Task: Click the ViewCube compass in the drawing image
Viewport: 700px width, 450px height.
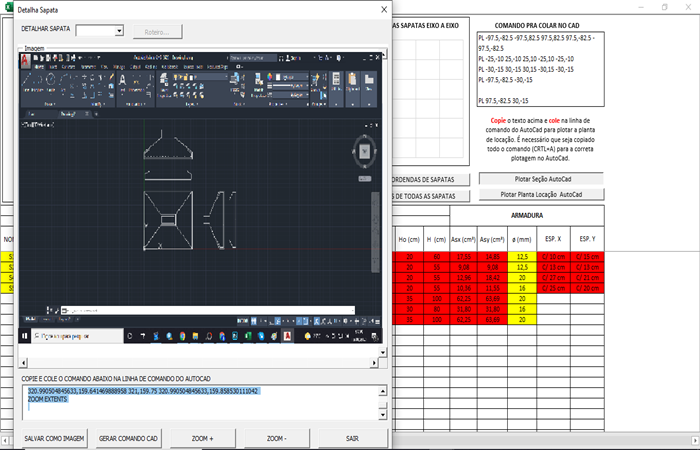Action: 364,152
